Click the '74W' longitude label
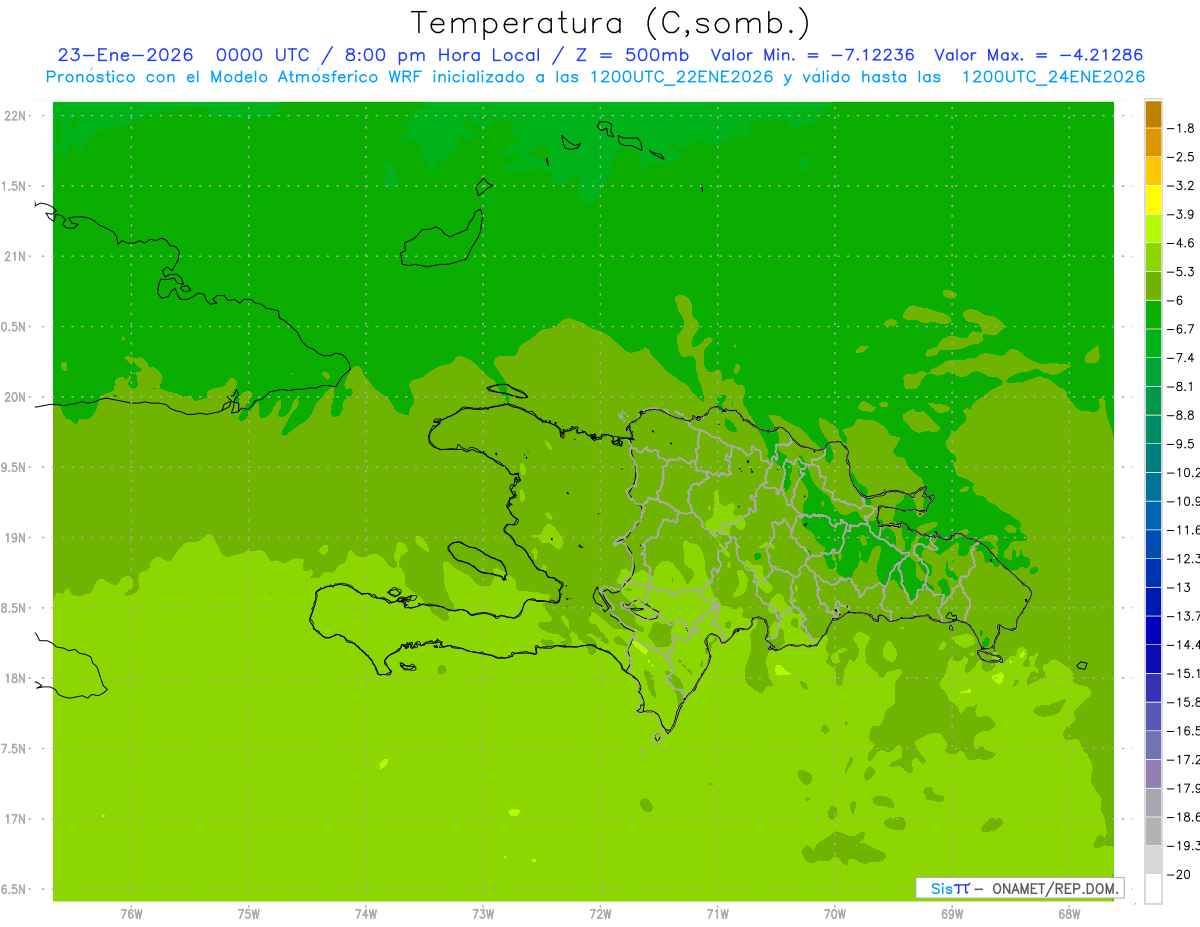 click(366, 914)
